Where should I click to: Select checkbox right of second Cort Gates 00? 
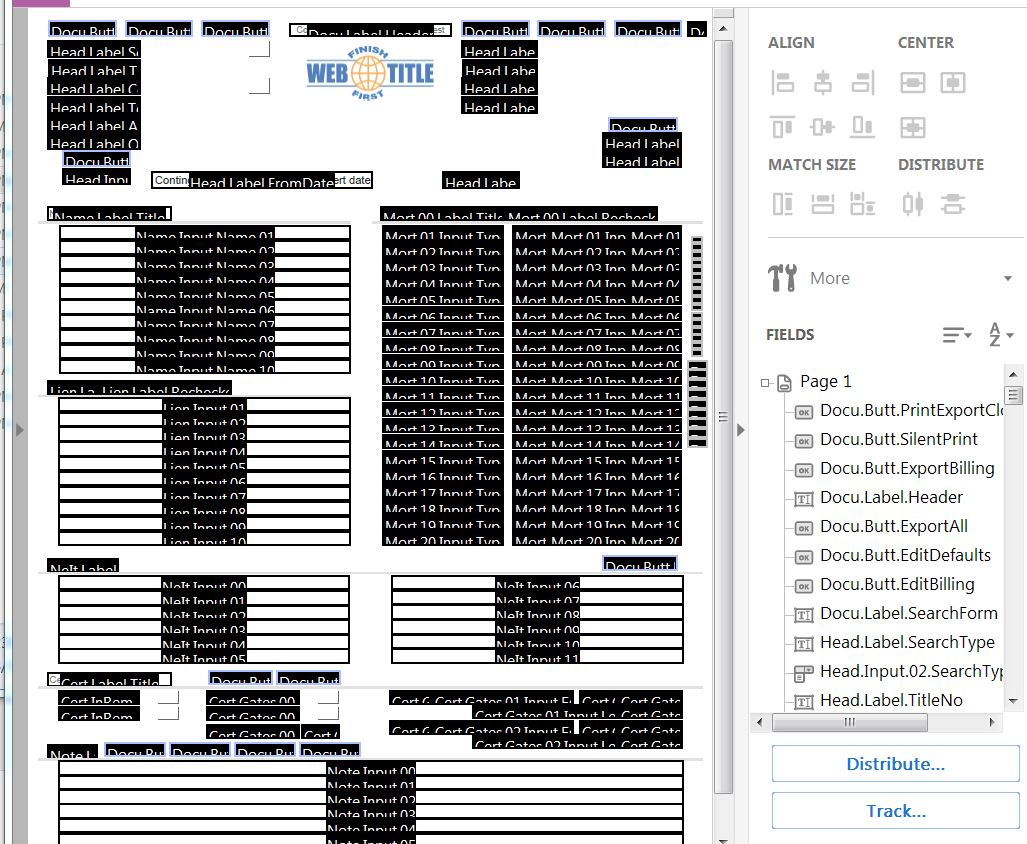point(328,713)
